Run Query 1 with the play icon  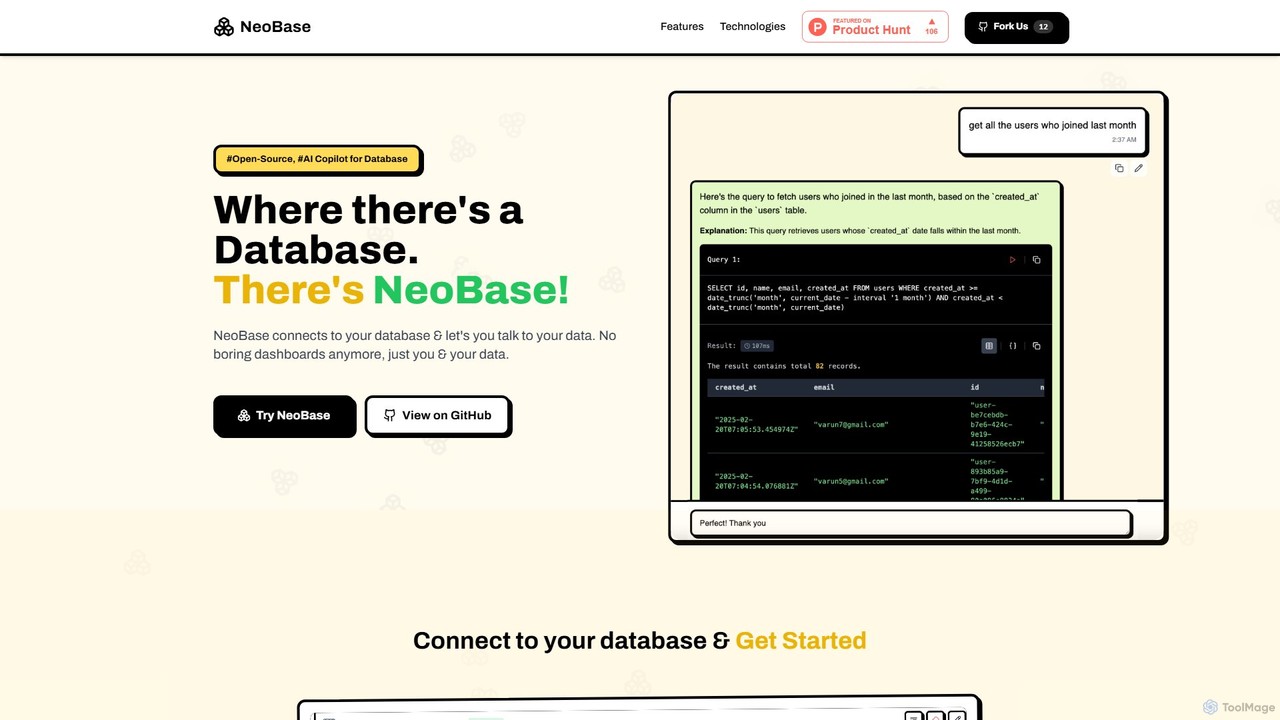pos(1012,260)
